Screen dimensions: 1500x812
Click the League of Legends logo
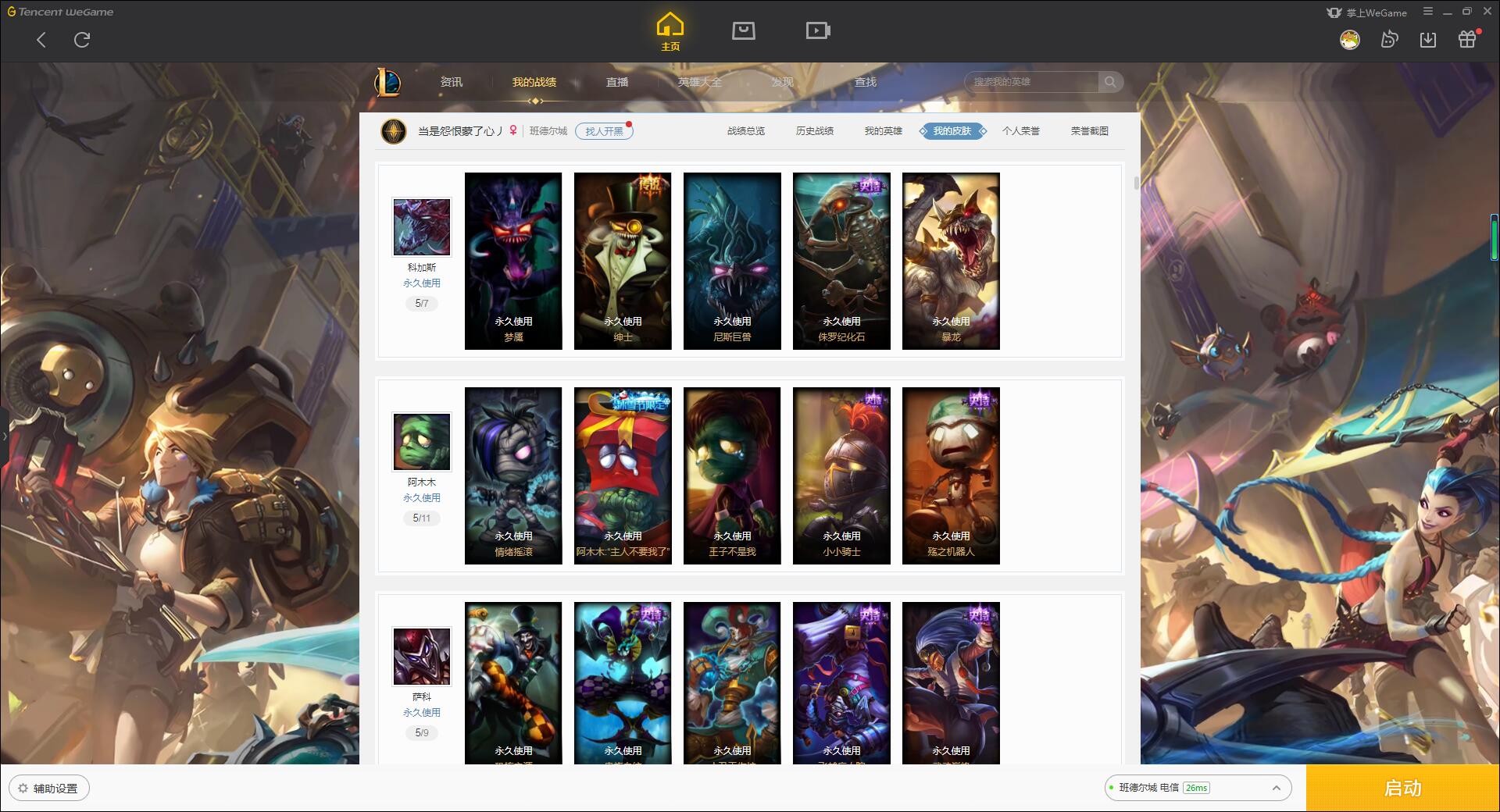tap(387, 82)
